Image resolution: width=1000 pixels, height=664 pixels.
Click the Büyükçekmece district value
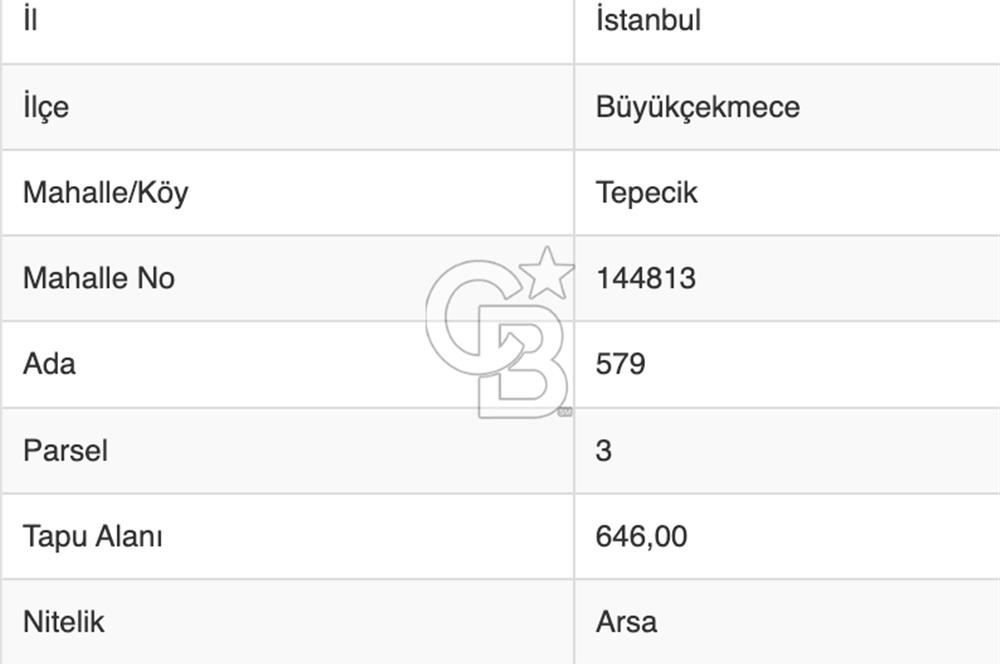(697, 107)
